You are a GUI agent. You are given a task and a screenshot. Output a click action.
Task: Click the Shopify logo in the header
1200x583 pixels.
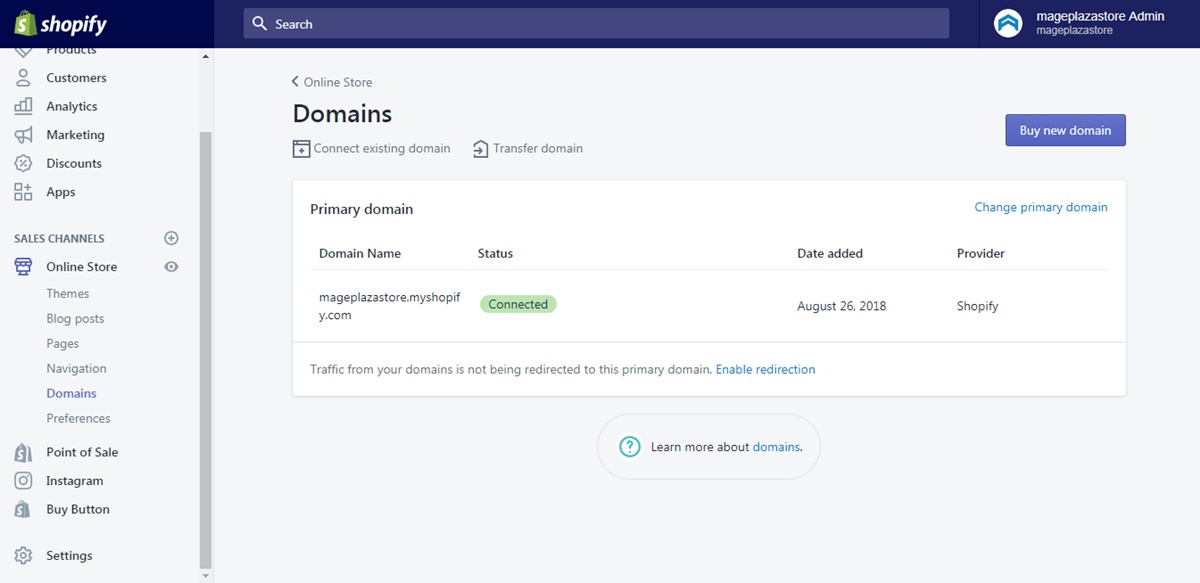point(60,24)
